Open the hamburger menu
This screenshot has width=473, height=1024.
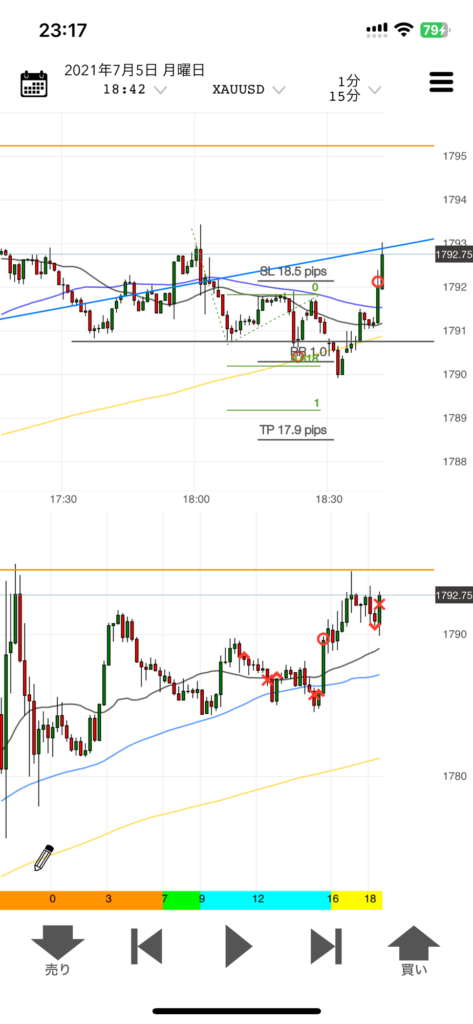[441, 82]
